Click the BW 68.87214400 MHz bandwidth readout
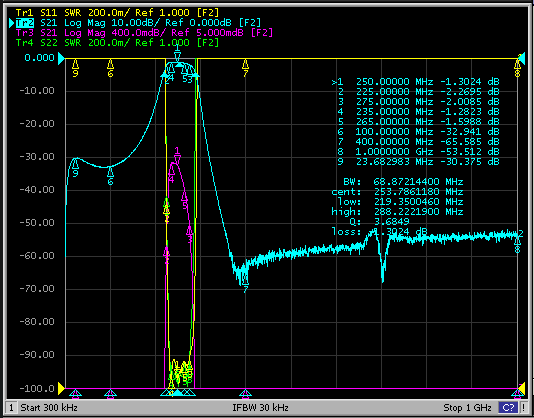The height and width of the screenshot is (418, 534). [403, 182]
